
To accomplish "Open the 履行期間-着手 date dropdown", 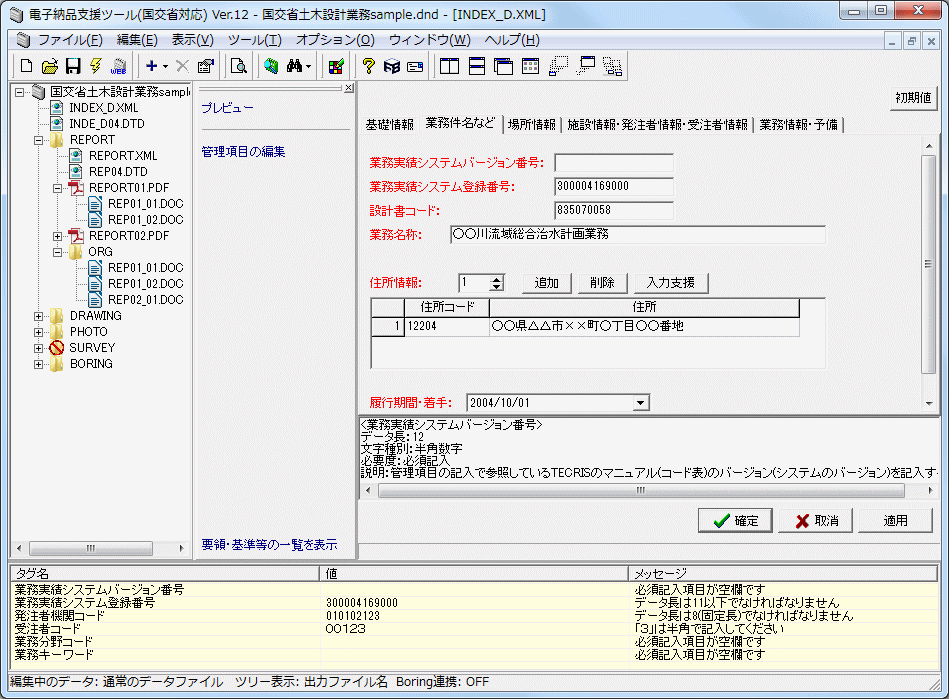I will [x=640, y=402].
